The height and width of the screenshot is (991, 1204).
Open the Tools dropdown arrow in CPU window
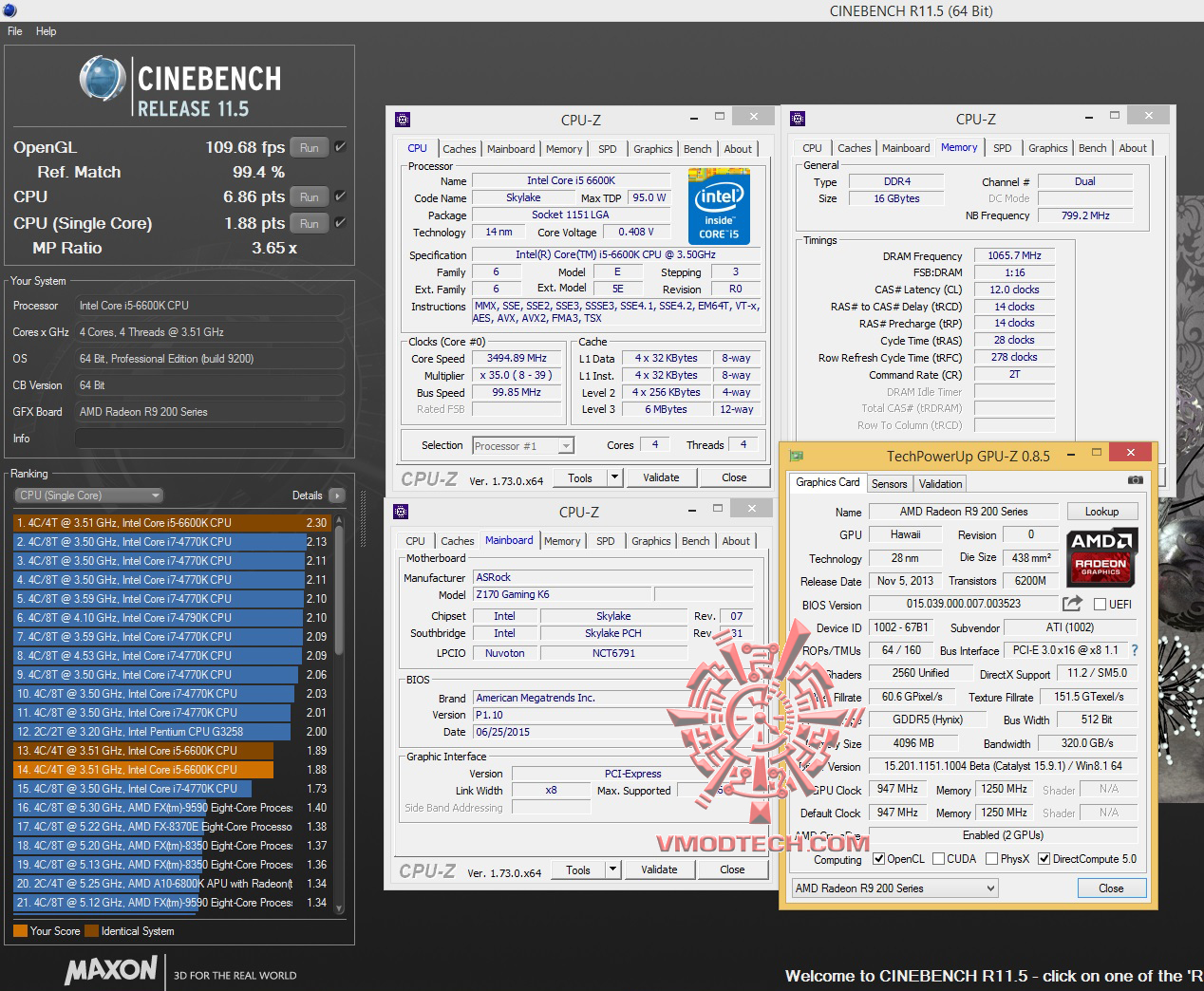point(614,477)
